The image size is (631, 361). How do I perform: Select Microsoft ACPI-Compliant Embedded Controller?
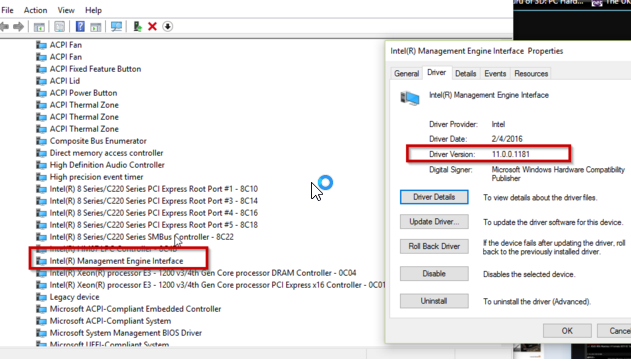tap(128, 309)
